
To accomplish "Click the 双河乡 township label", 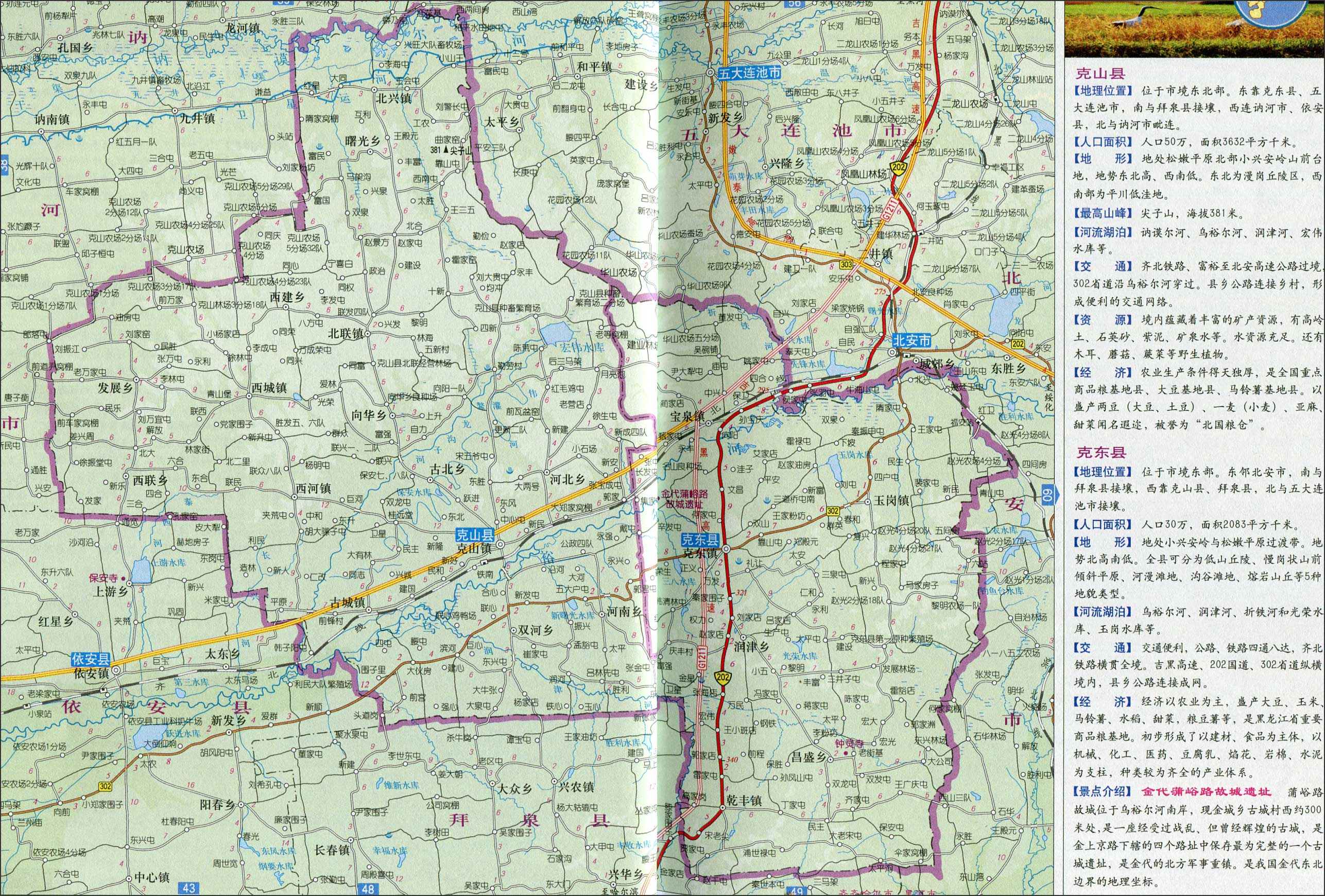I will [536, 630].
